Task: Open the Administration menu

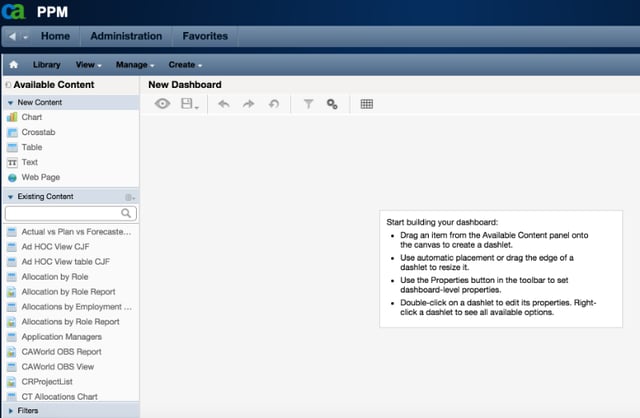Action: [126, 36]
